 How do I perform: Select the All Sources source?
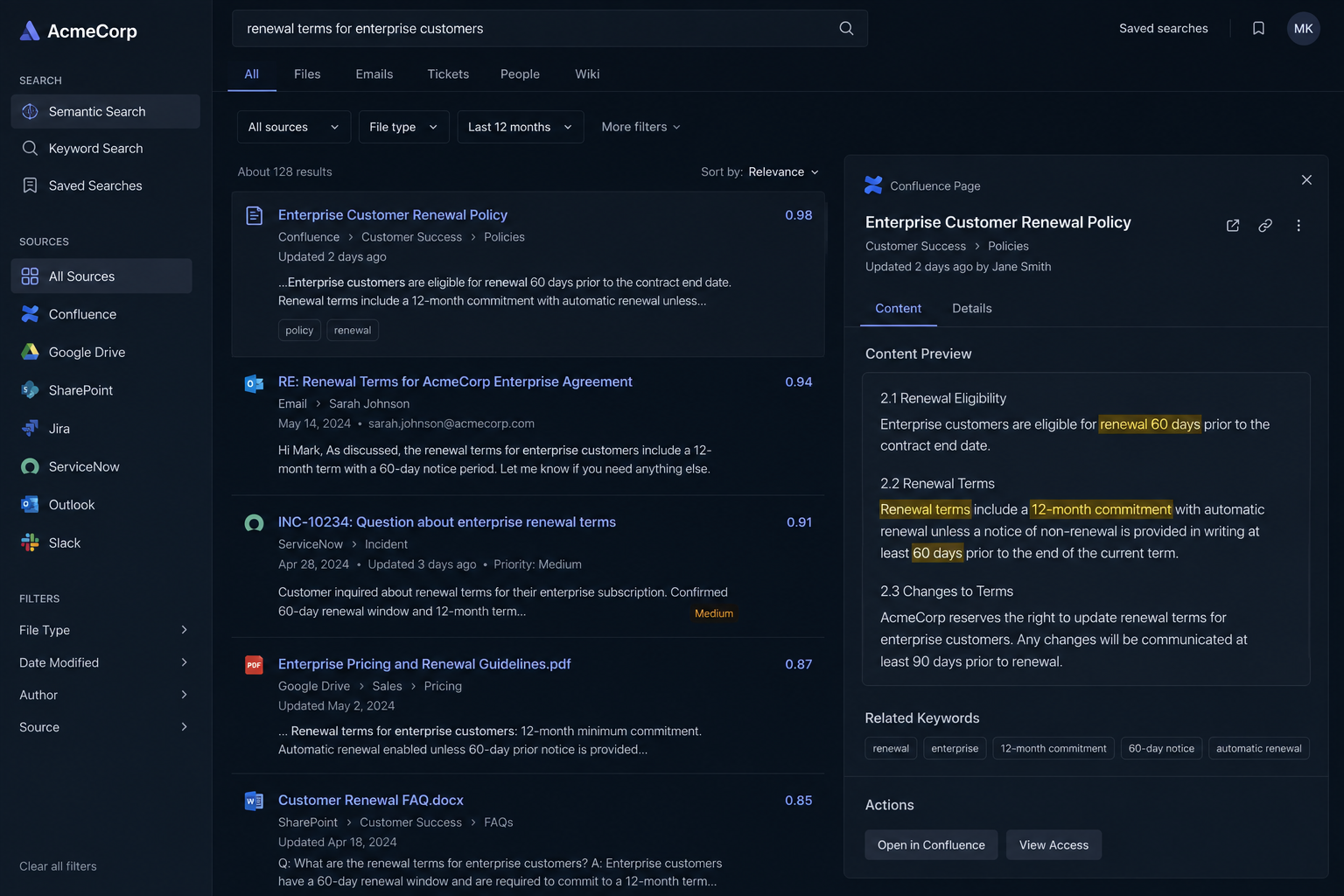click(x=101, y=276)
